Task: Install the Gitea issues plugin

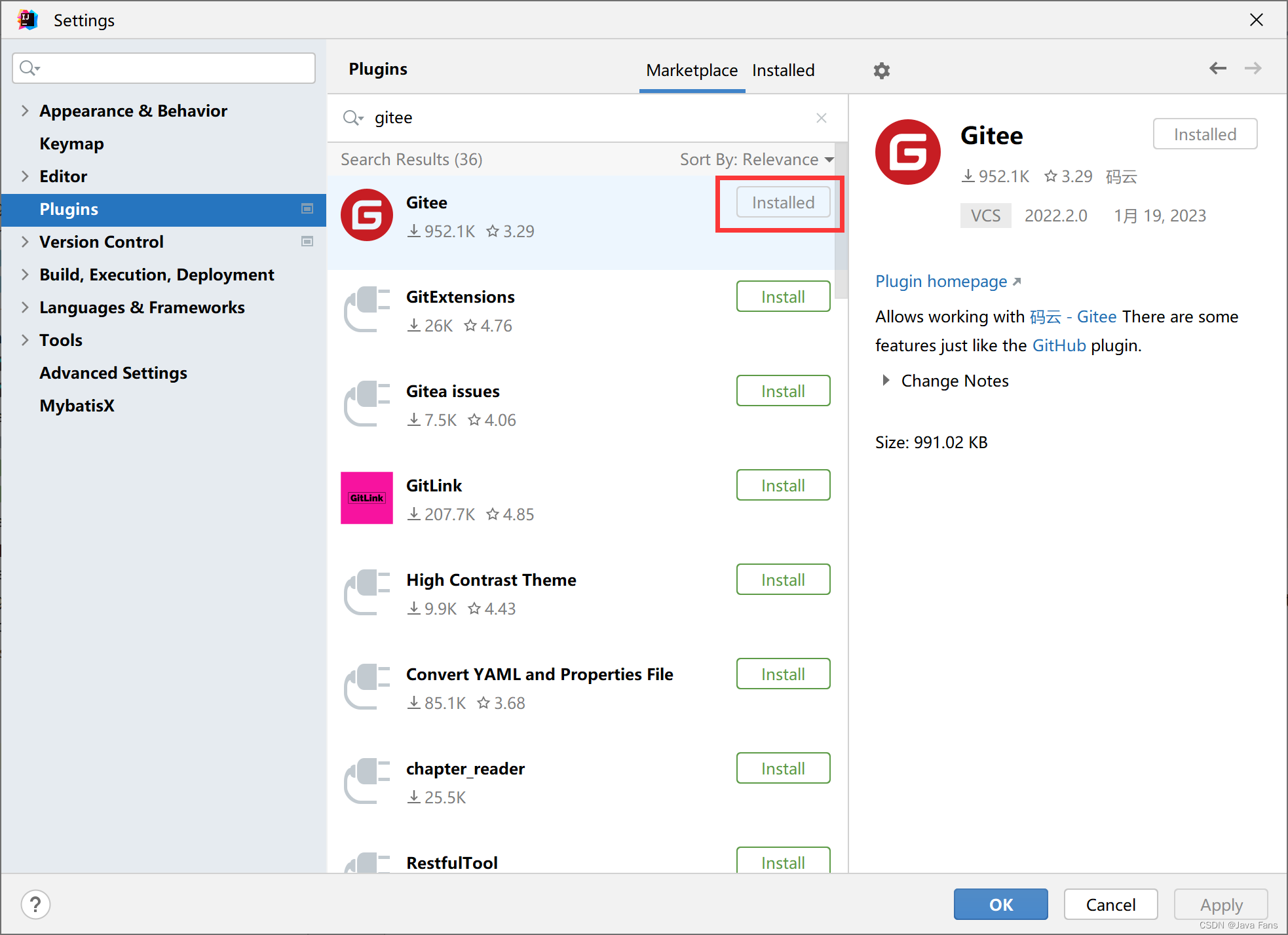Action: (783, 391)
